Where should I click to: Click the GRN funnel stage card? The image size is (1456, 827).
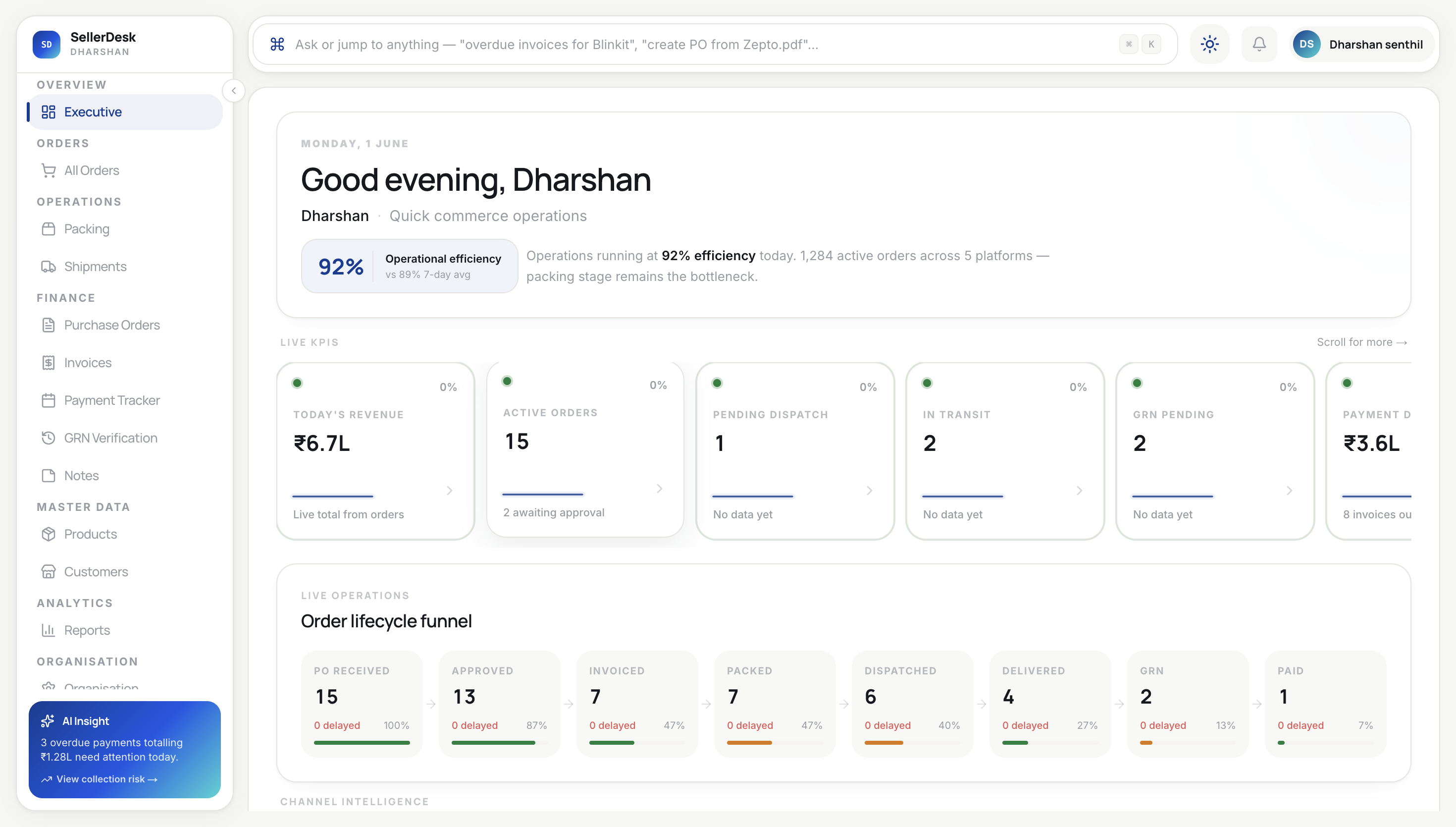click(x=1188, y=704)
